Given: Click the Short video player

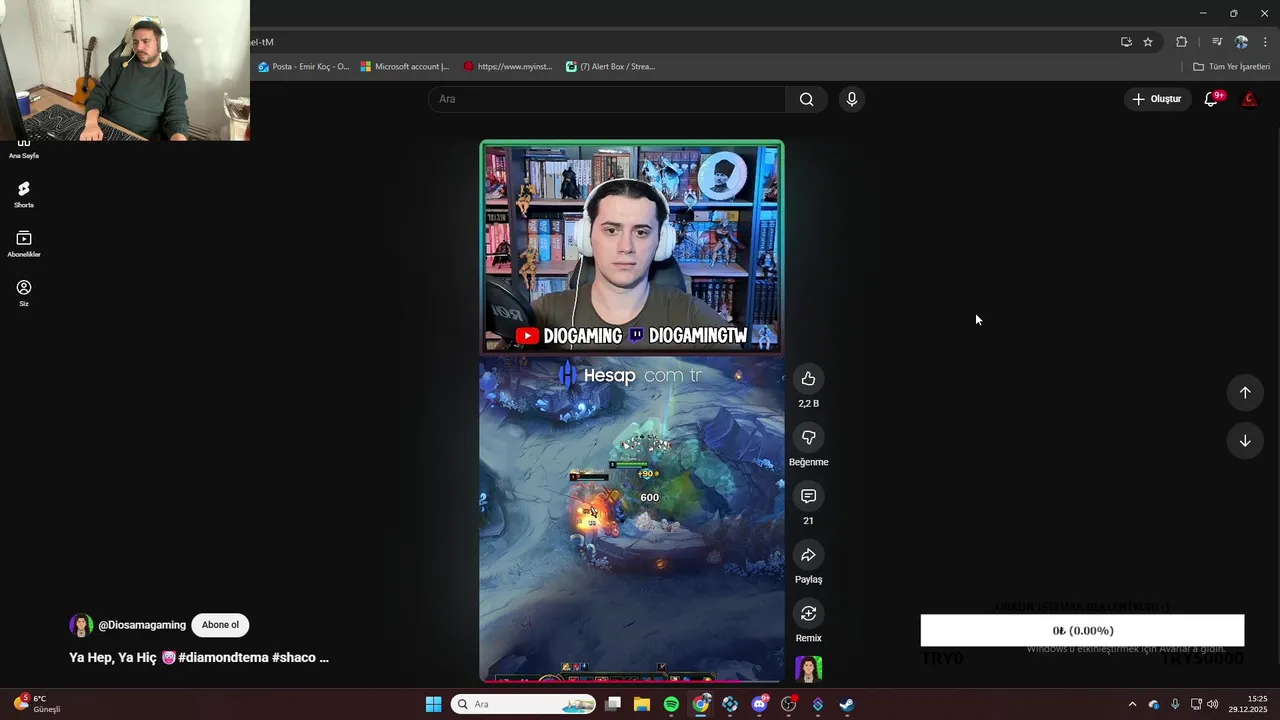Looking at the screenshot, I should [632, 410].
